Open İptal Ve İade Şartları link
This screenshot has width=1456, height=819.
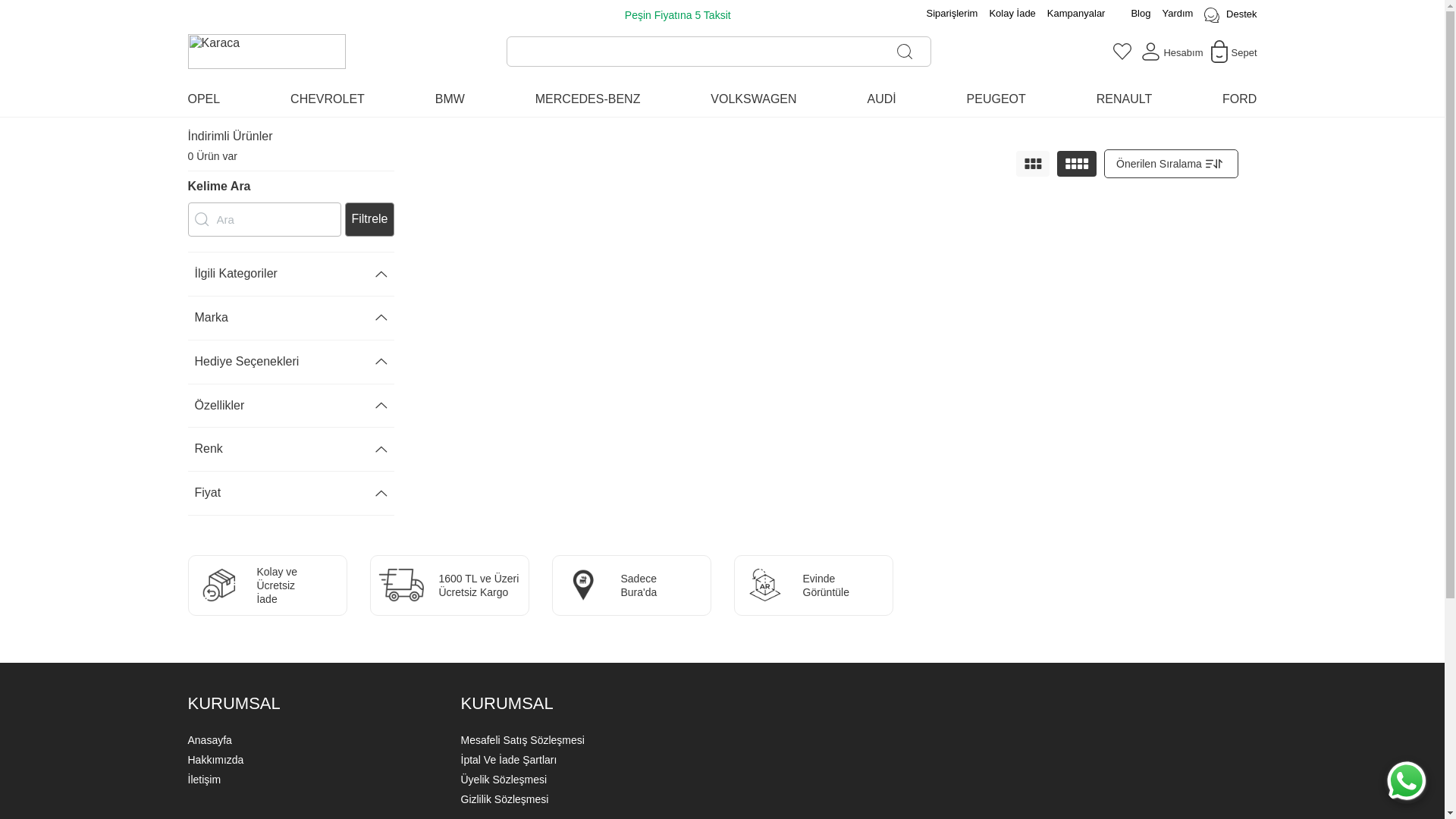coord(509,760)
